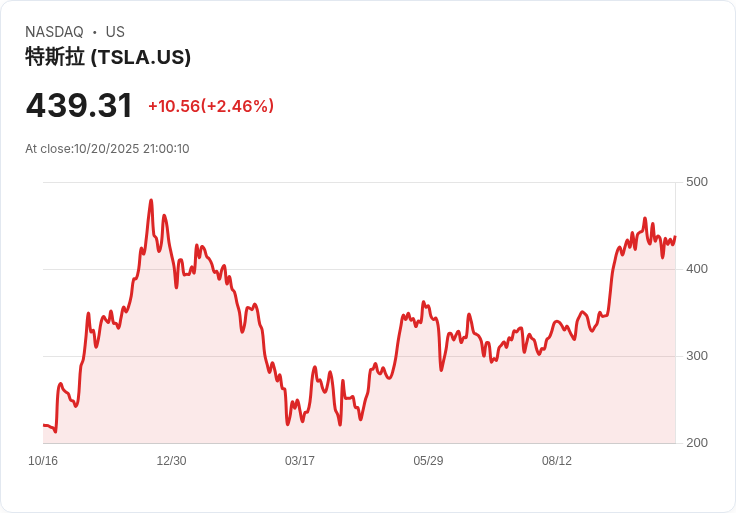Screen dimensions: 736x513
Task: Click the 10/16 date axis label
Action: click(x=43, y=461)
